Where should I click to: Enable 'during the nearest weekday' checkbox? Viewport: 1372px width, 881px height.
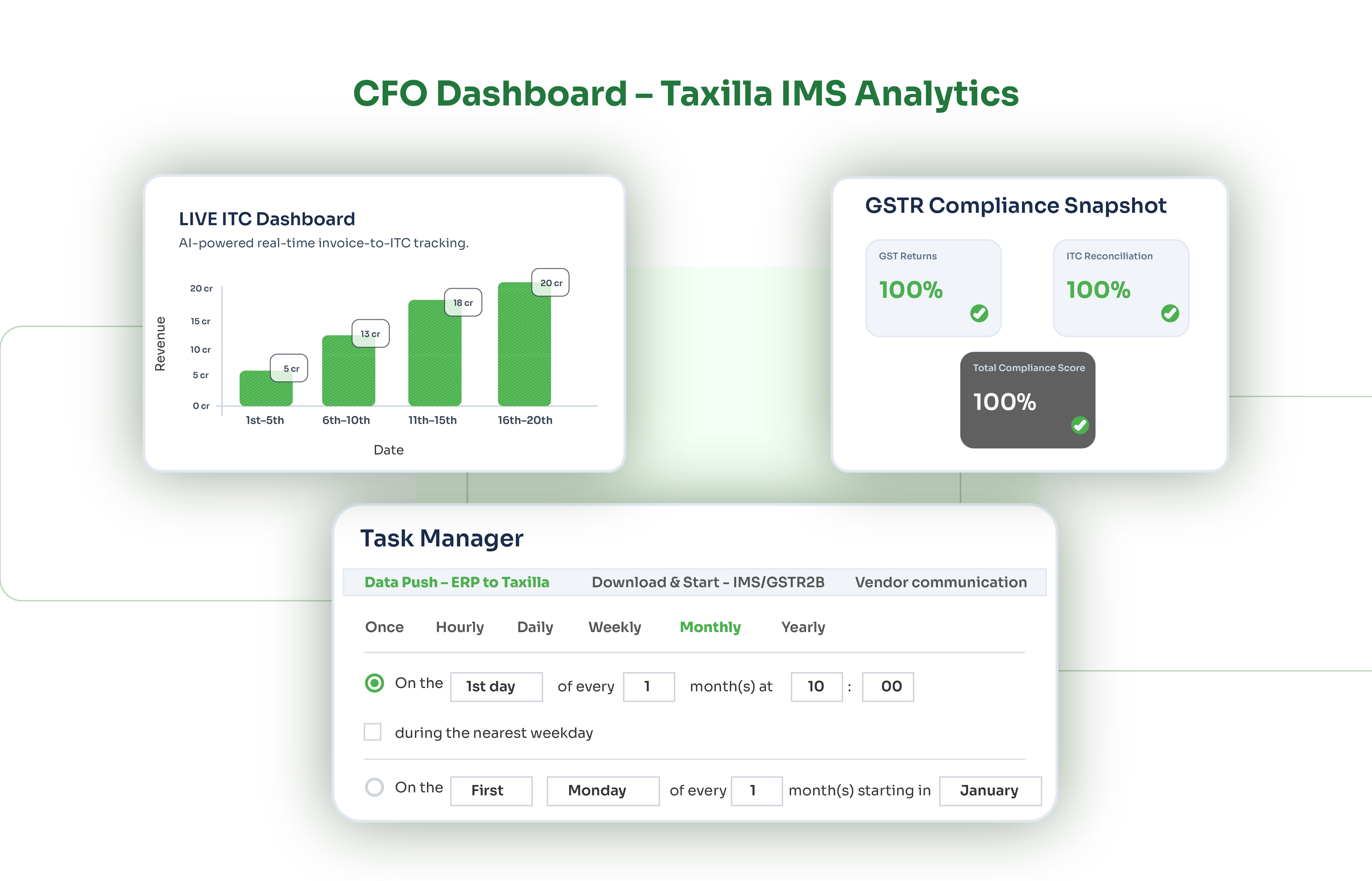372,732
